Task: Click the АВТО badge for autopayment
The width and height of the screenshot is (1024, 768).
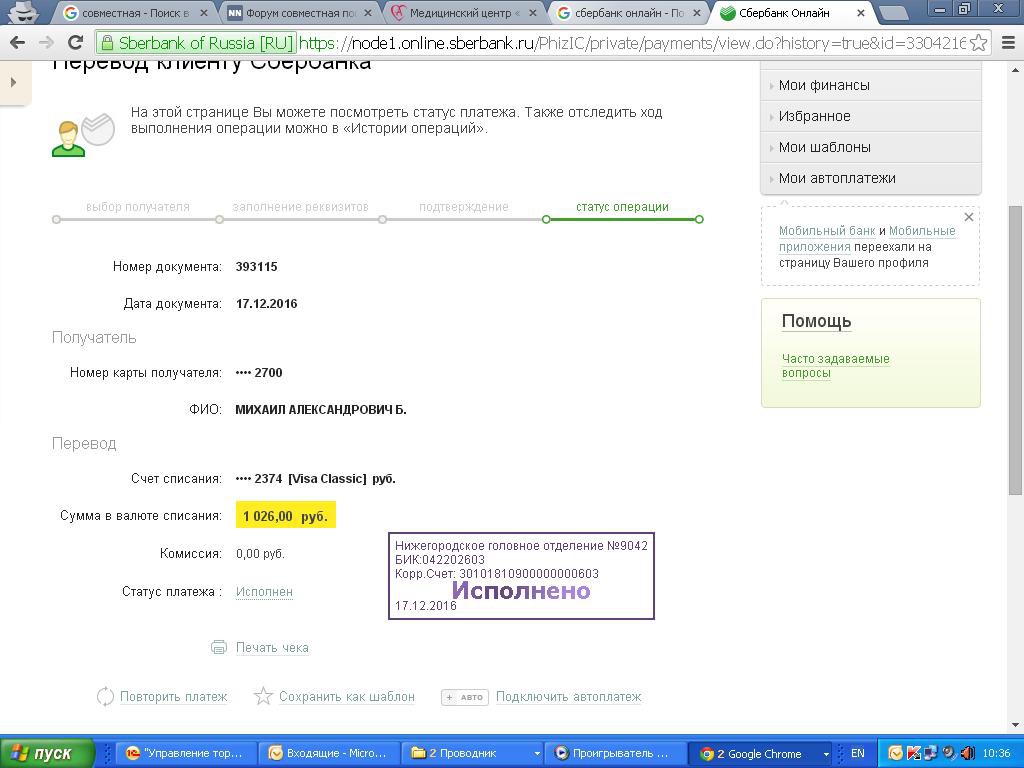Action: pos(464,697)
